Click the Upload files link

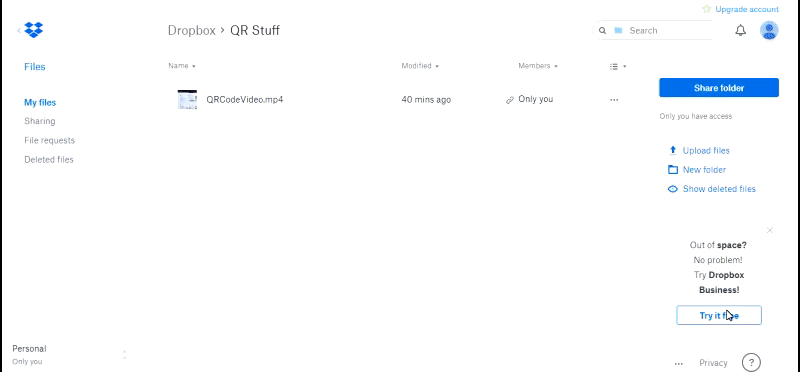click(706, 151)
